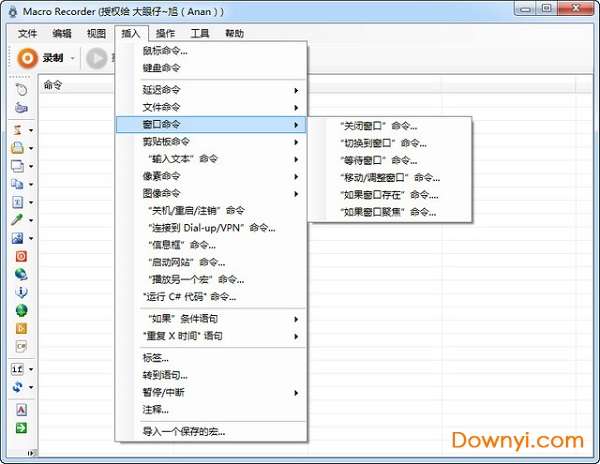The height and width of the screenshot is (464, 600).
Task: Open the dropdown arrow next to the Record button
Action: tap(72, 58)
